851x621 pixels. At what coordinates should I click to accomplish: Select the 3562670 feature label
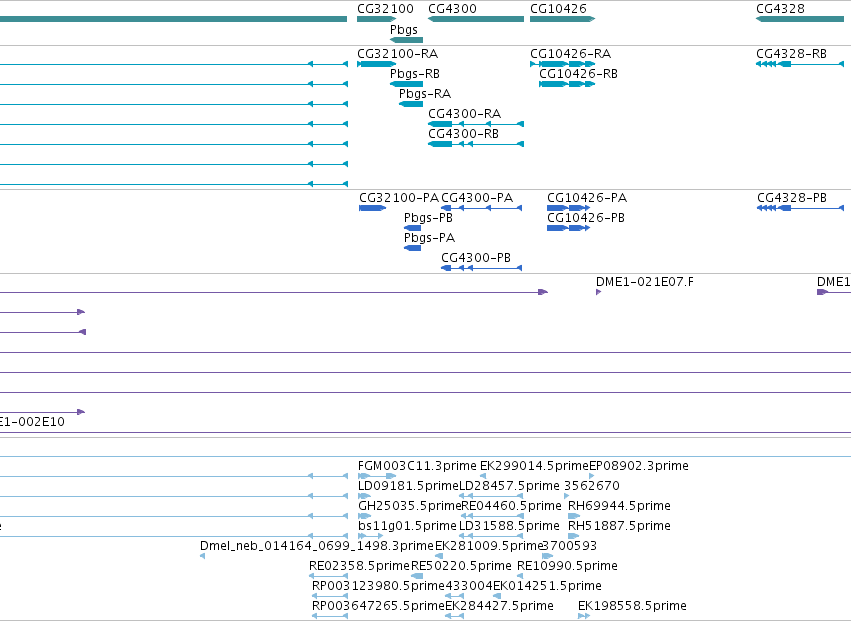click(x=592, y=486)
